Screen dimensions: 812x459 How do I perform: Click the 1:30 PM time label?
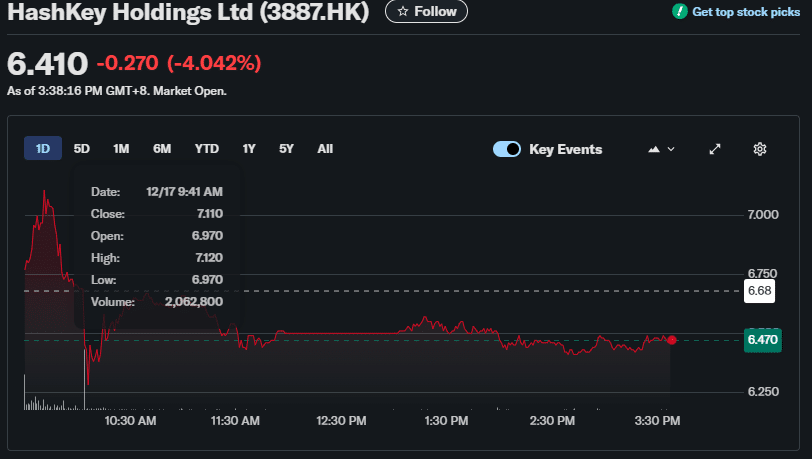click(446, 421)
